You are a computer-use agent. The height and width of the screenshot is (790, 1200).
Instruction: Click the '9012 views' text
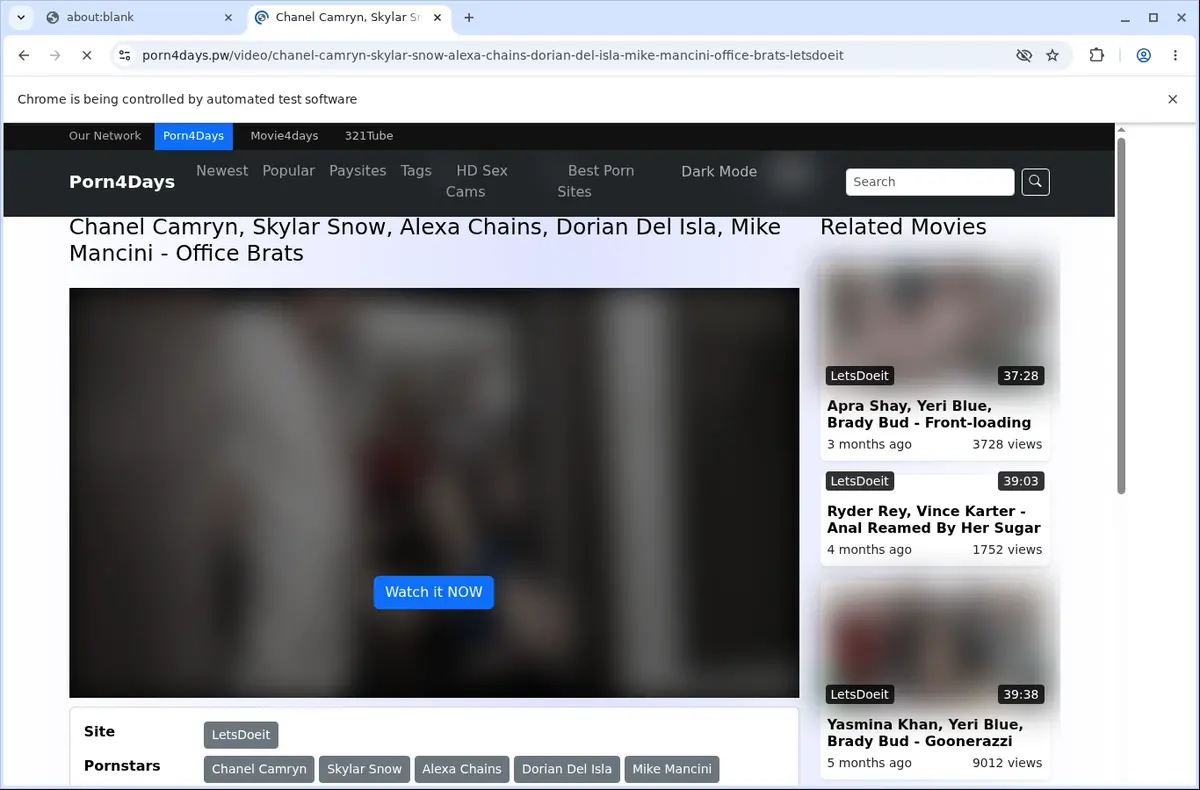1007,763
